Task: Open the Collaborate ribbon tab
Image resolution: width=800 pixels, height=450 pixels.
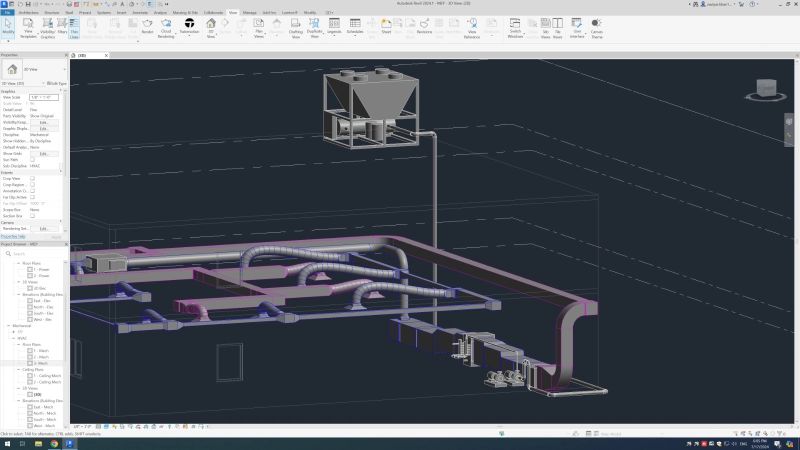Action: (x=213, y=13)
